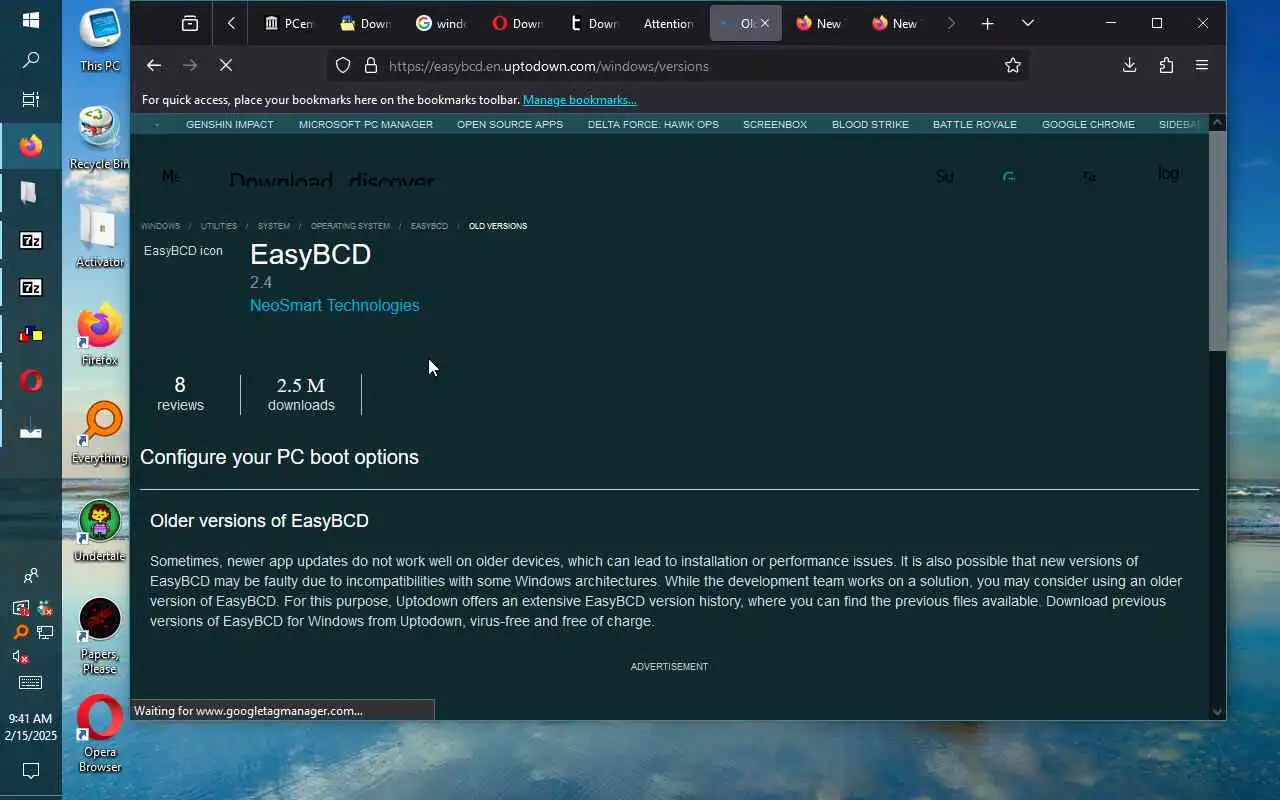This screenshot has width=1280, height=800.
Task: Expand the List all tabs dropdown
Action: click(x=1027, y=23)
